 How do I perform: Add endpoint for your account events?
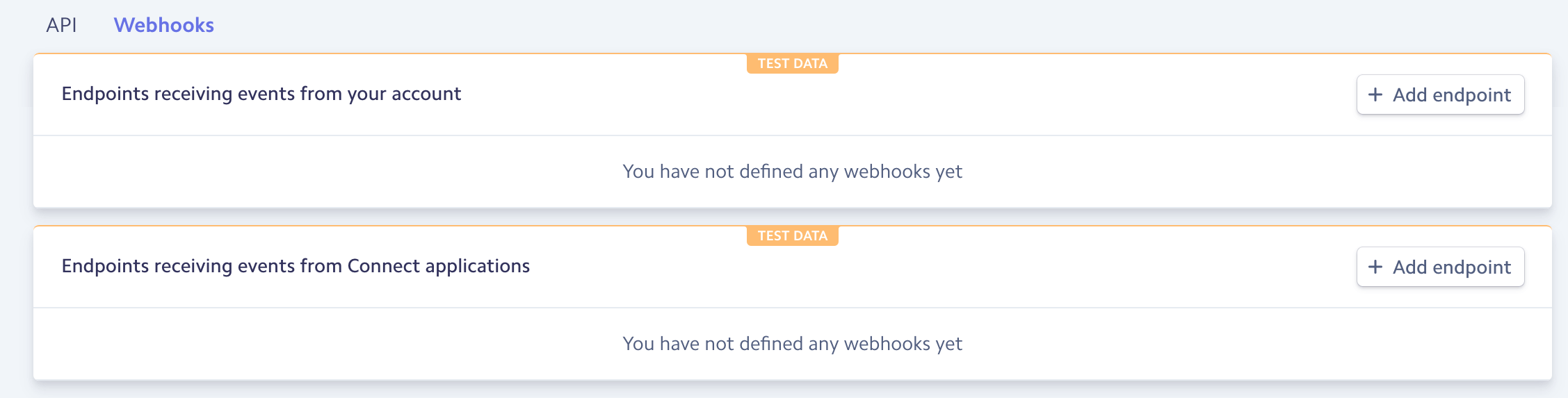[x=1440, y=94]
